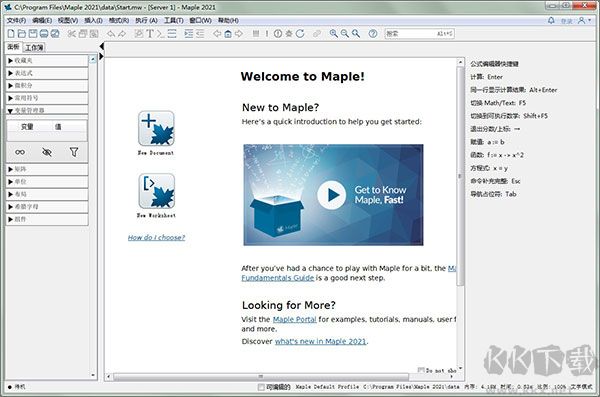
Task: Tick the 'Do not show' checkbox
Action: point(421,370)
